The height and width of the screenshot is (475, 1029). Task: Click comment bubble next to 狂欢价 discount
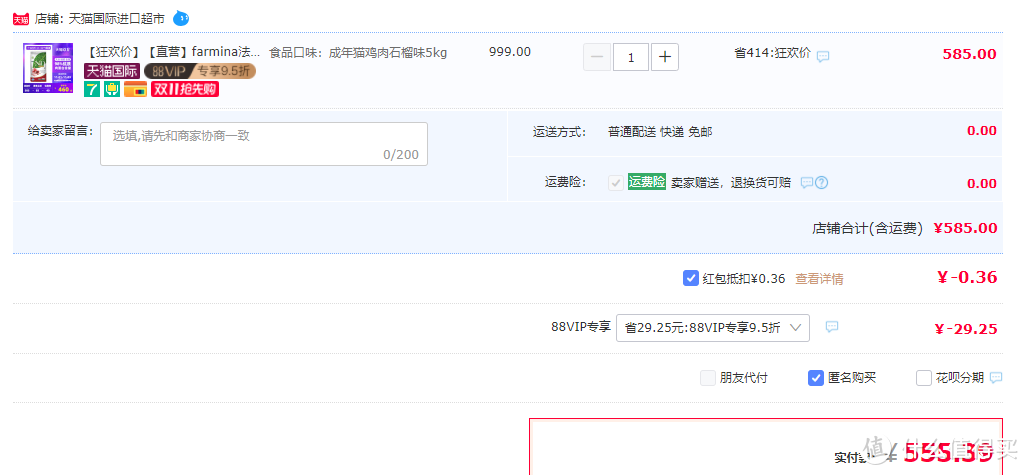tap(823, 56)
